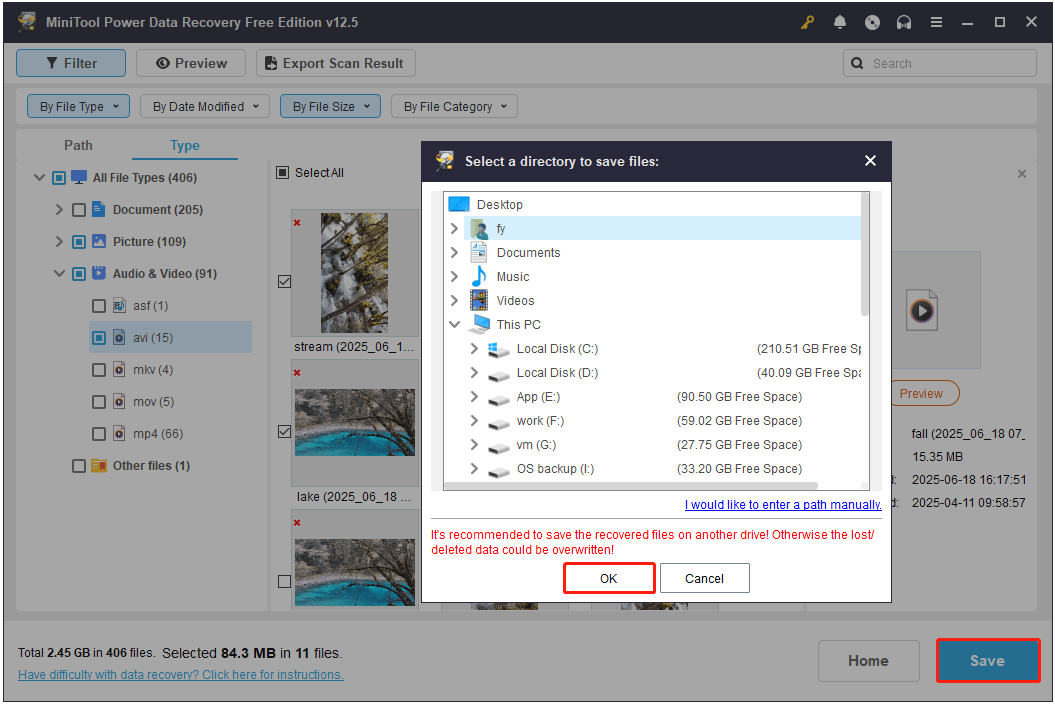Image resolution: width=1055 pixels, height=705 pixels.
Task: Select the Videos folder icon
Action: [479, 301]
